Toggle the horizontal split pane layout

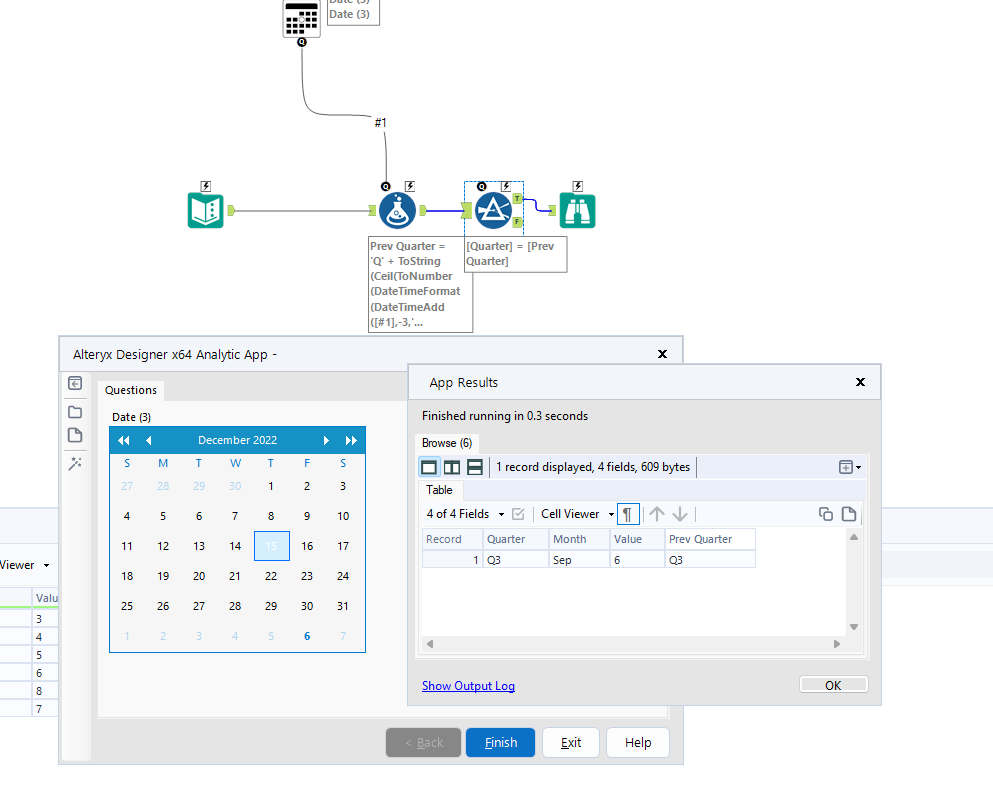click(x=473, y=466)
